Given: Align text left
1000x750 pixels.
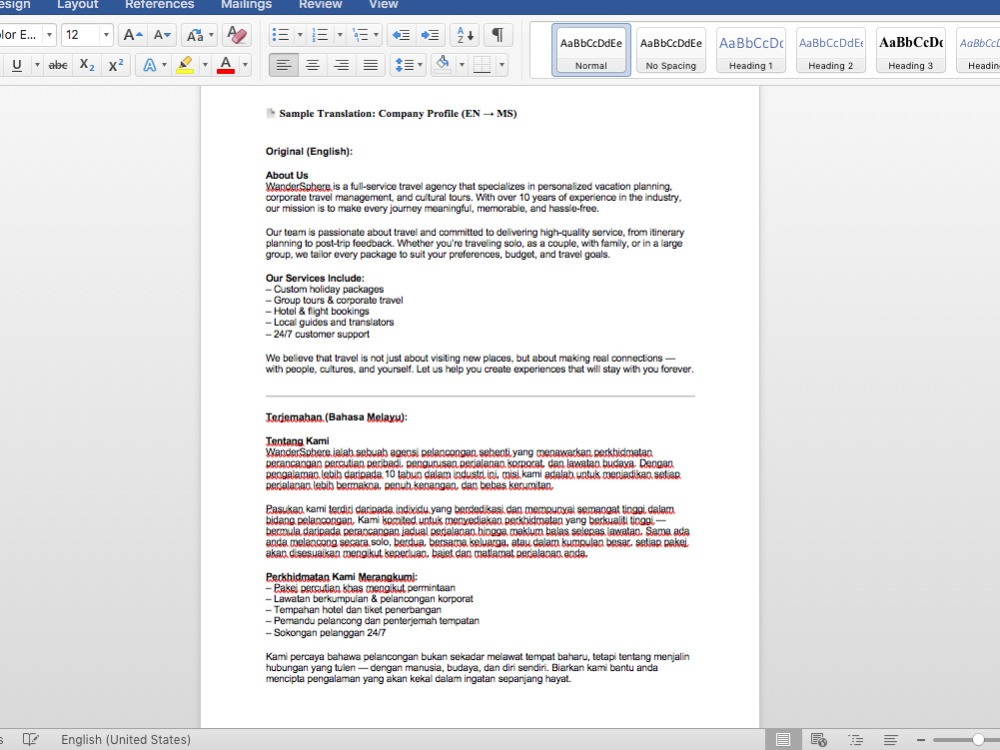Looking at the screenshot, I should coord(283,65).
